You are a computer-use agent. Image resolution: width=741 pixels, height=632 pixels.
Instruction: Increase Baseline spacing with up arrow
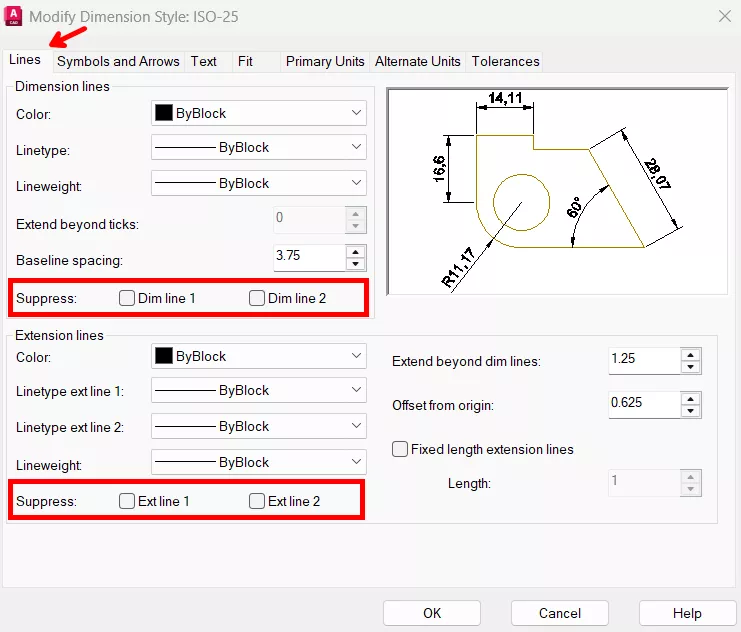[x=356, y=251]
